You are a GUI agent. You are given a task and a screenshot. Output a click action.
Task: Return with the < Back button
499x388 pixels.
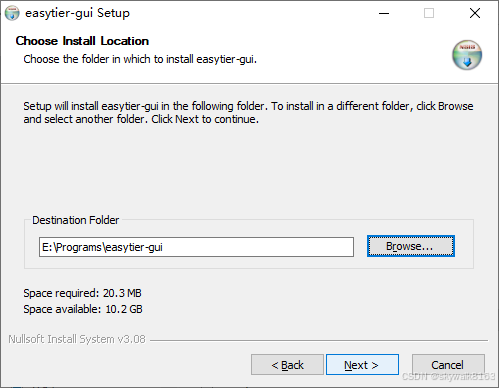[287, 365]
